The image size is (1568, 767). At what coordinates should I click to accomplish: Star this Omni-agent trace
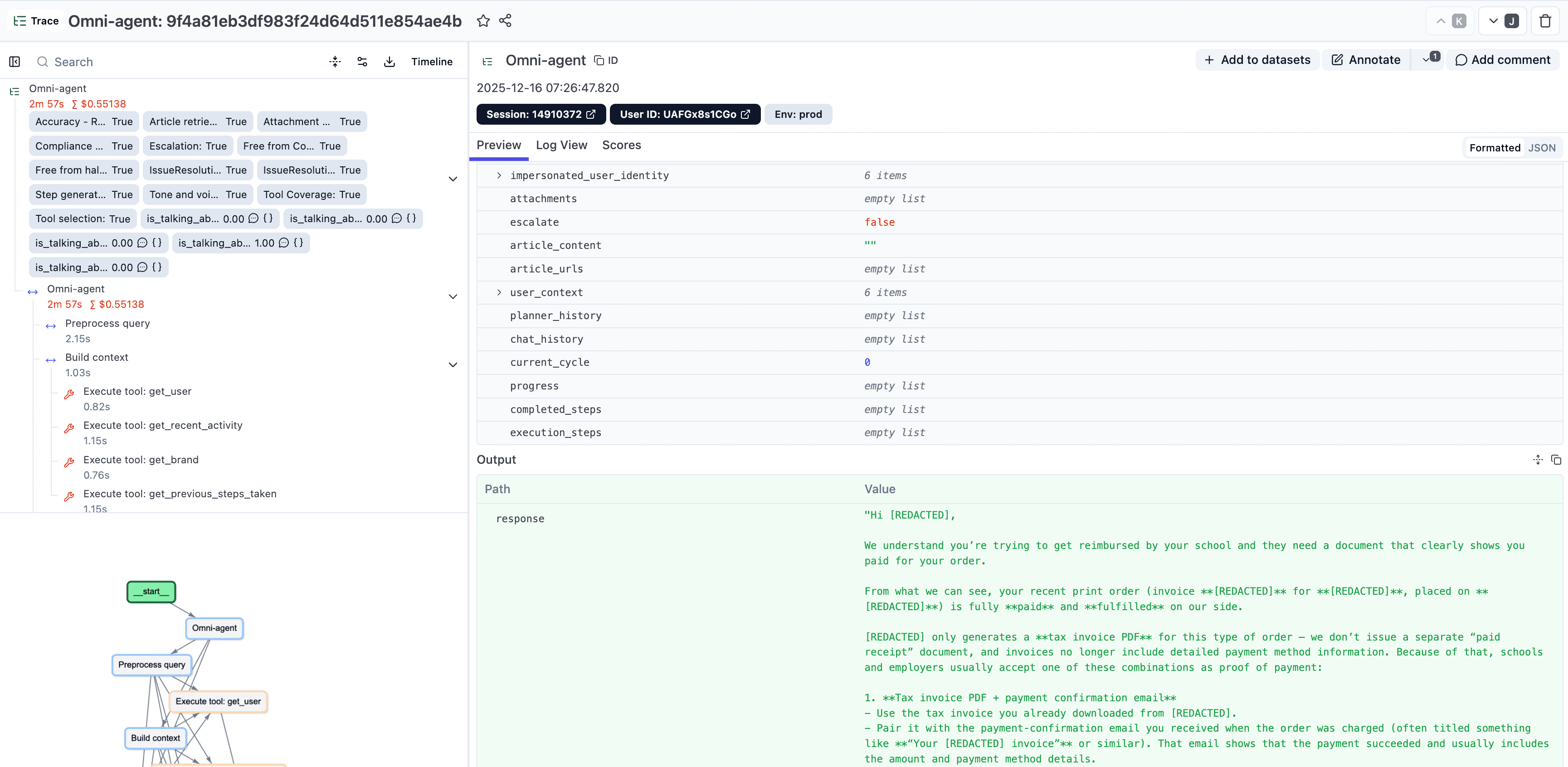coord(483,20)
